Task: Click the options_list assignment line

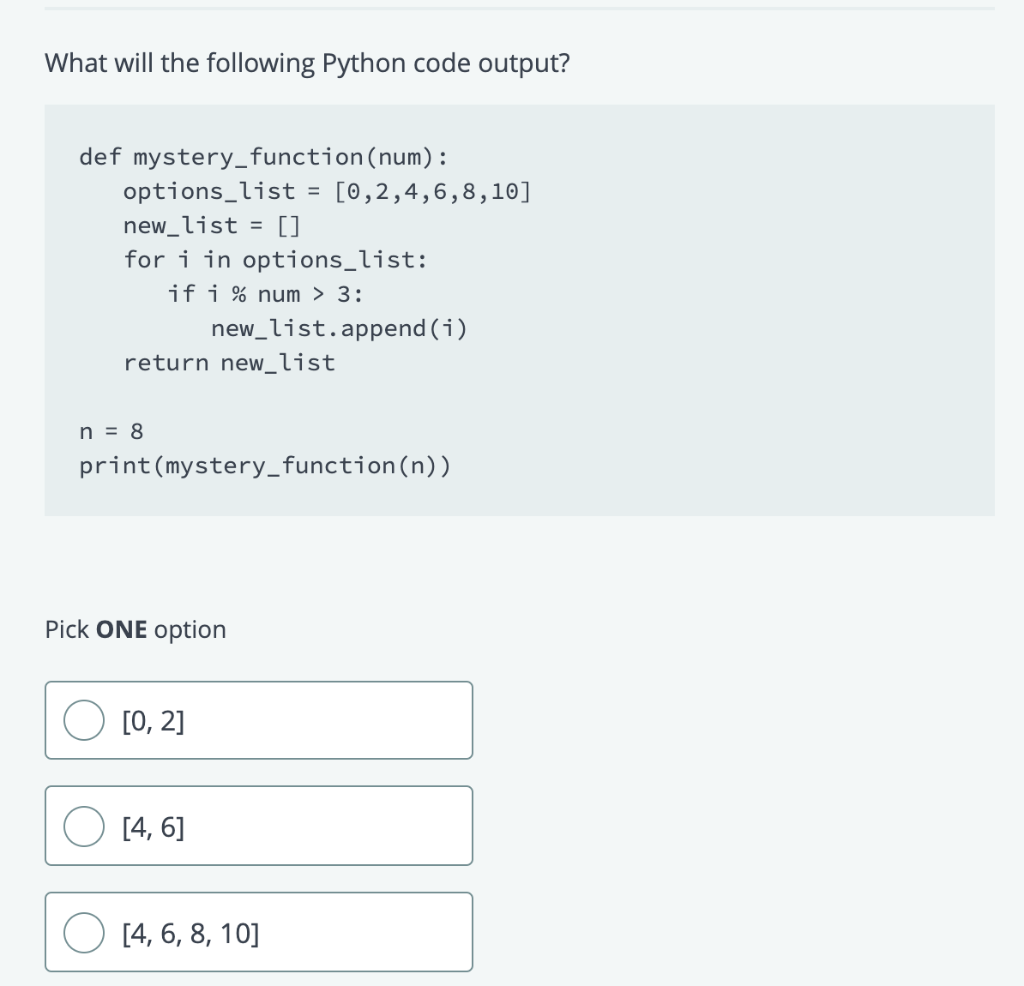Action: pos(327,191)
